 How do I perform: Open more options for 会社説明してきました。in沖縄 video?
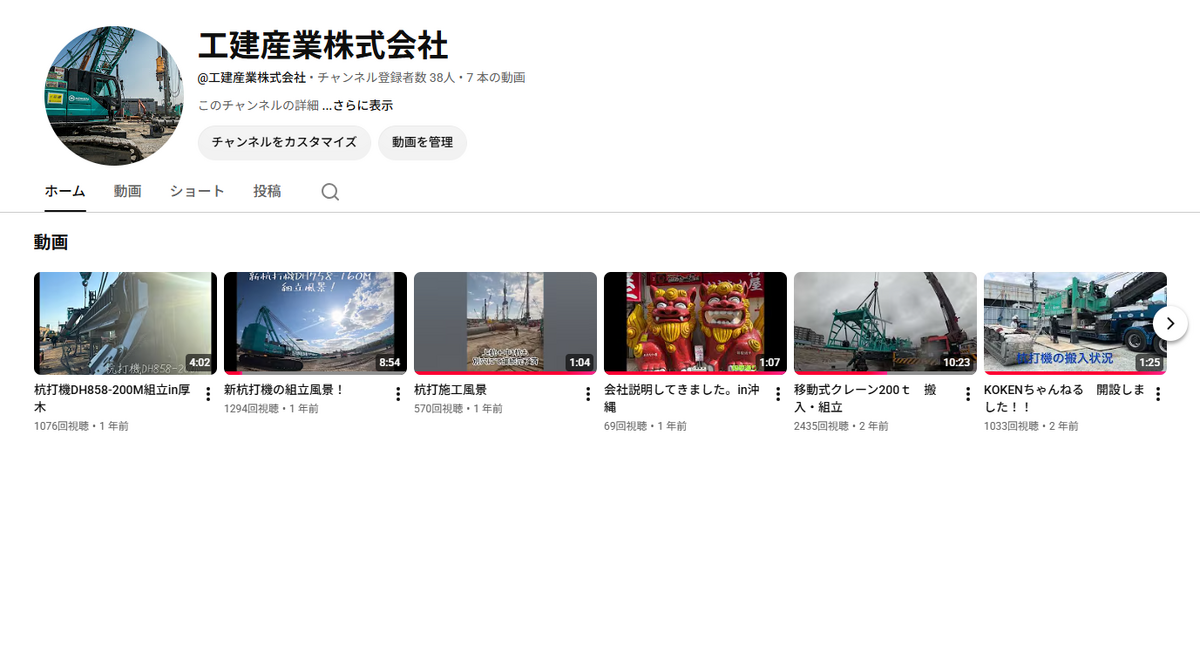pyautogui.click(x=778, y=394)
